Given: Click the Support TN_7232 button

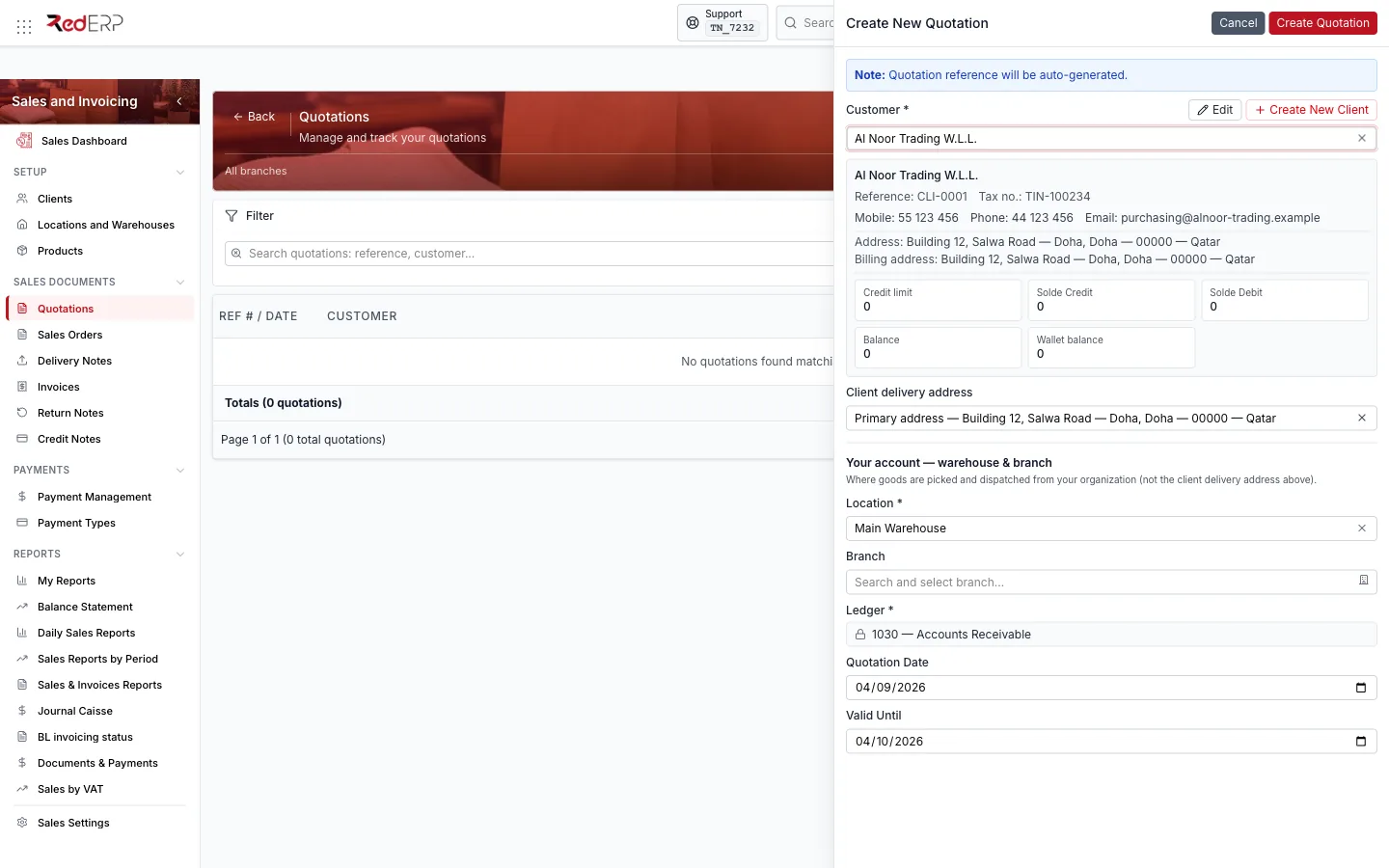Looking at the screenshot, I should pos(722,22).
